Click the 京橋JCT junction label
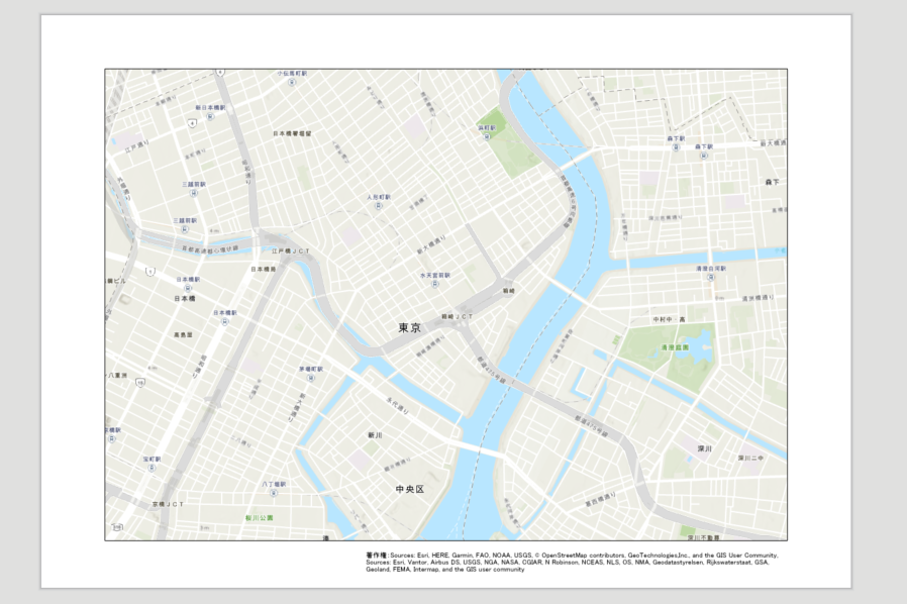This screenshot has width=907, height=604. click(168, 504)
